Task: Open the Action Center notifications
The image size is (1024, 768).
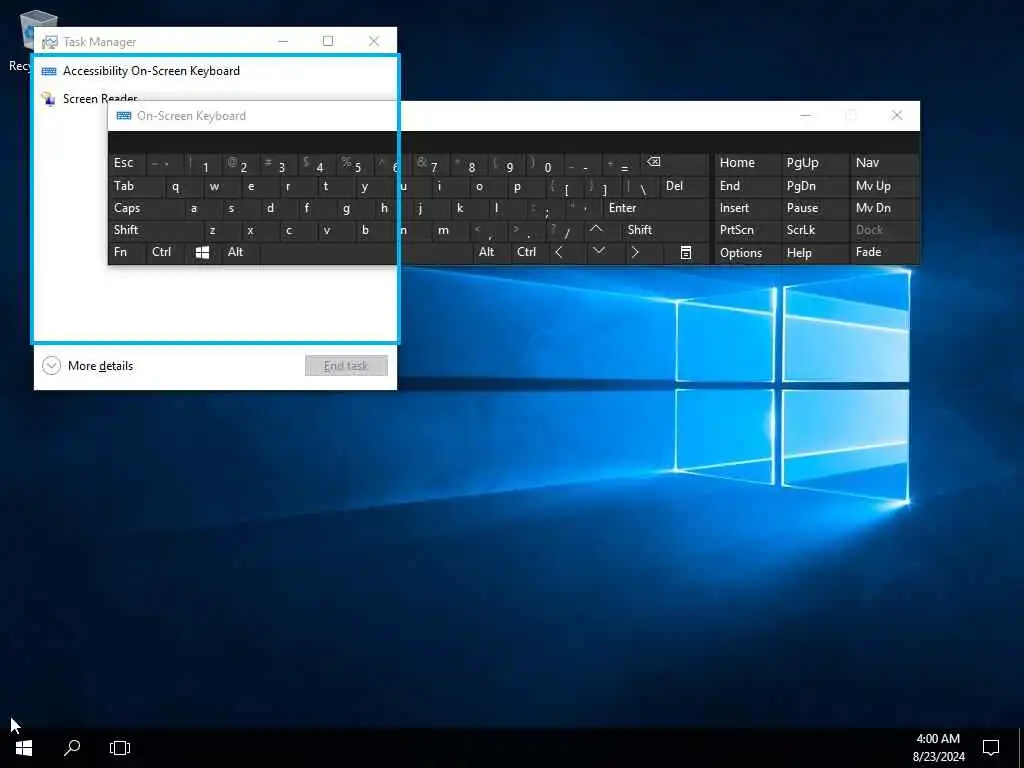Action: click(991, 748)
